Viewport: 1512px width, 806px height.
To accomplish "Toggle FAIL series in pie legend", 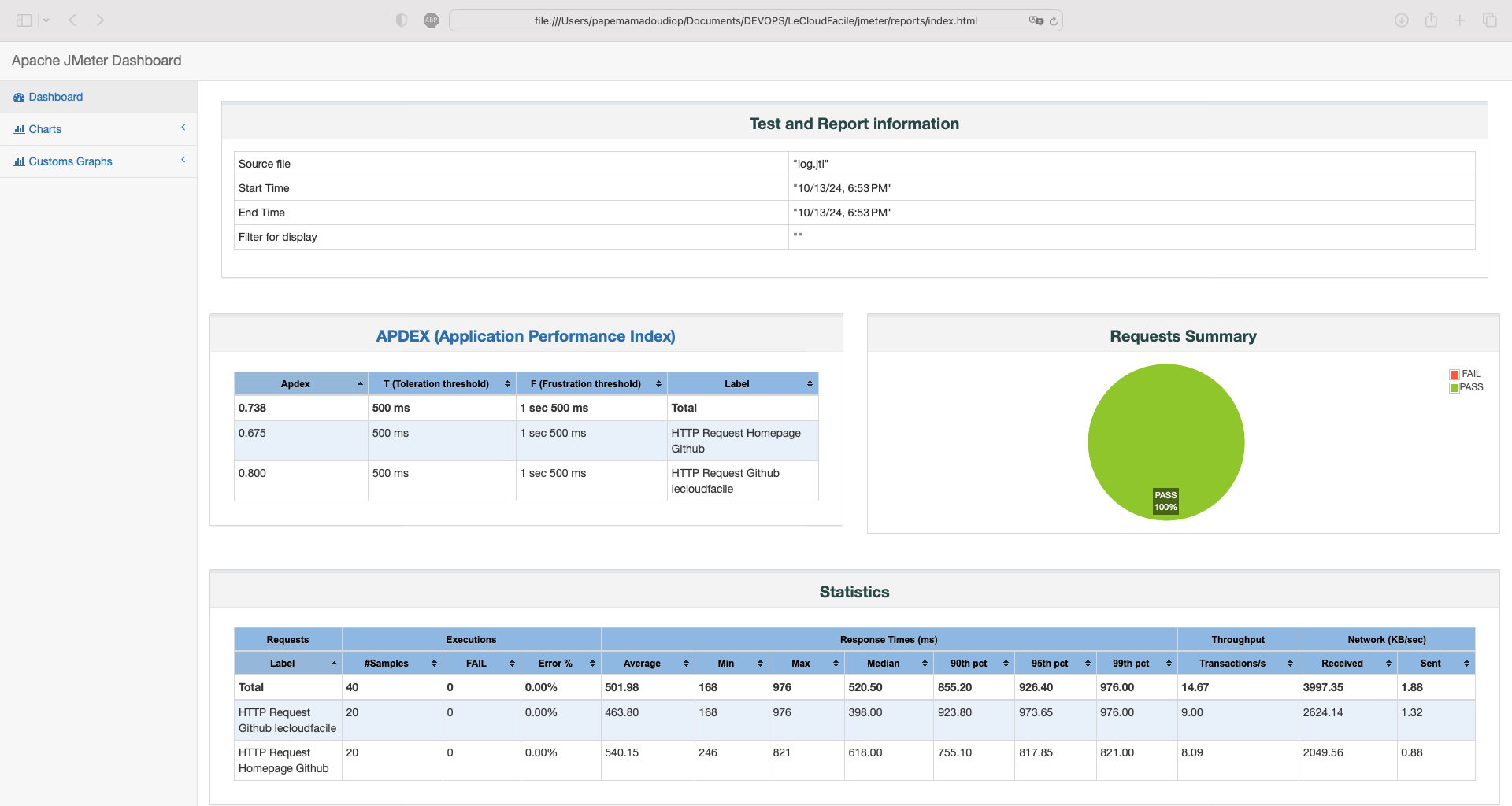I will pos(1466,374).
